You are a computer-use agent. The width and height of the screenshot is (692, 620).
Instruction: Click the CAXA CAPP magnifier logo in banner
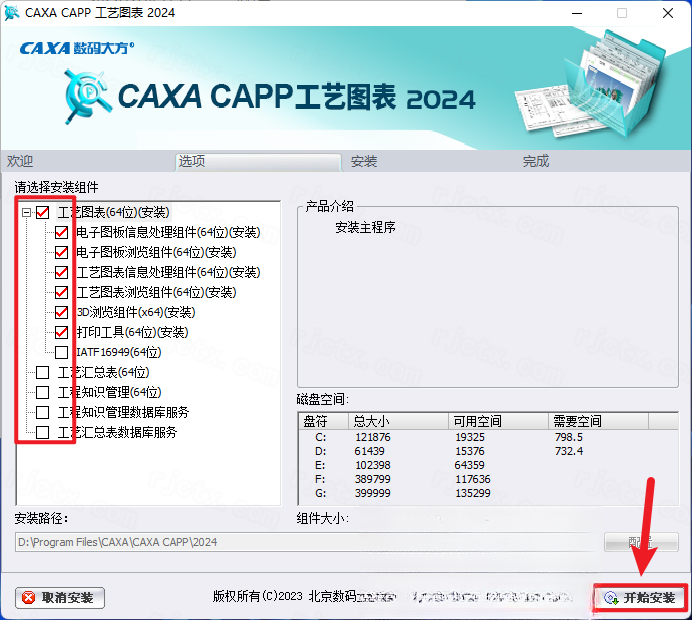click(x=87, y=96)
